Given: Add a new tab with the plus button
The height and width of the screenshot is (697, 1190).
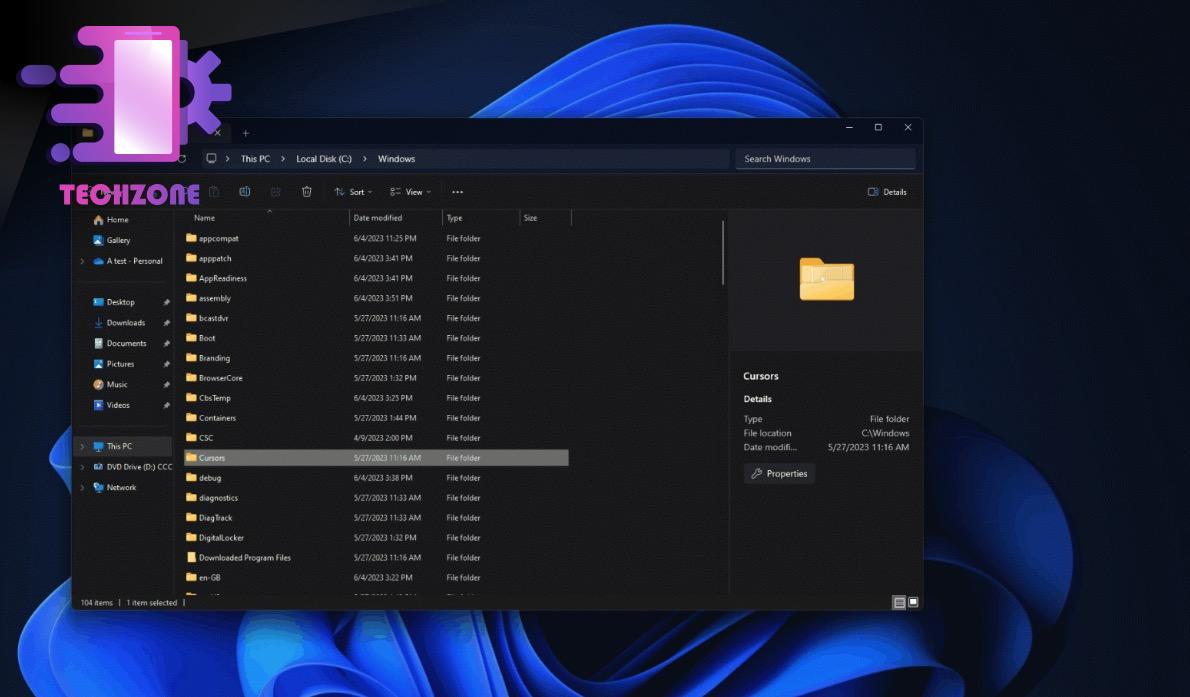Looking at the screenshot, I should click(246, 134).
